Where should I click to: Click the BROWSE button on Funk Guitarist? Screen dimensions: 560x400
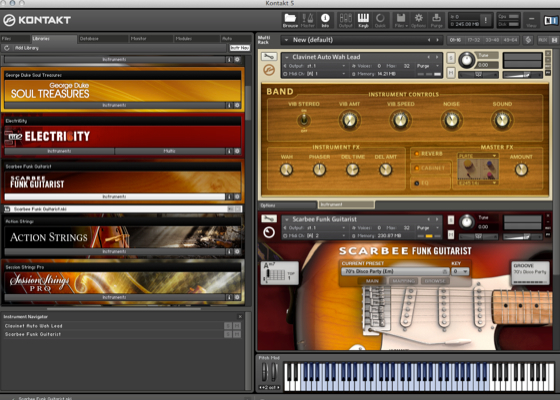[435, 281]
